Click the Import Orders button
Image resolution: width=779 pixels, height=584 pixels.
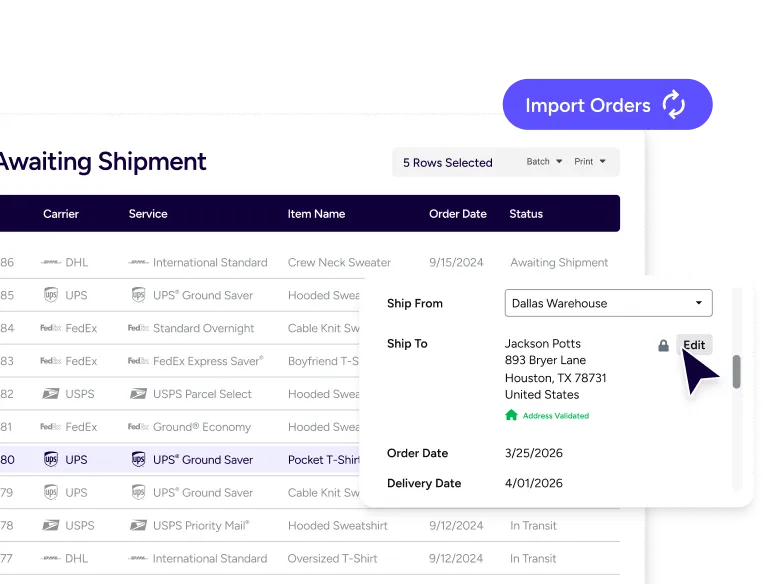tap(606, 106)
